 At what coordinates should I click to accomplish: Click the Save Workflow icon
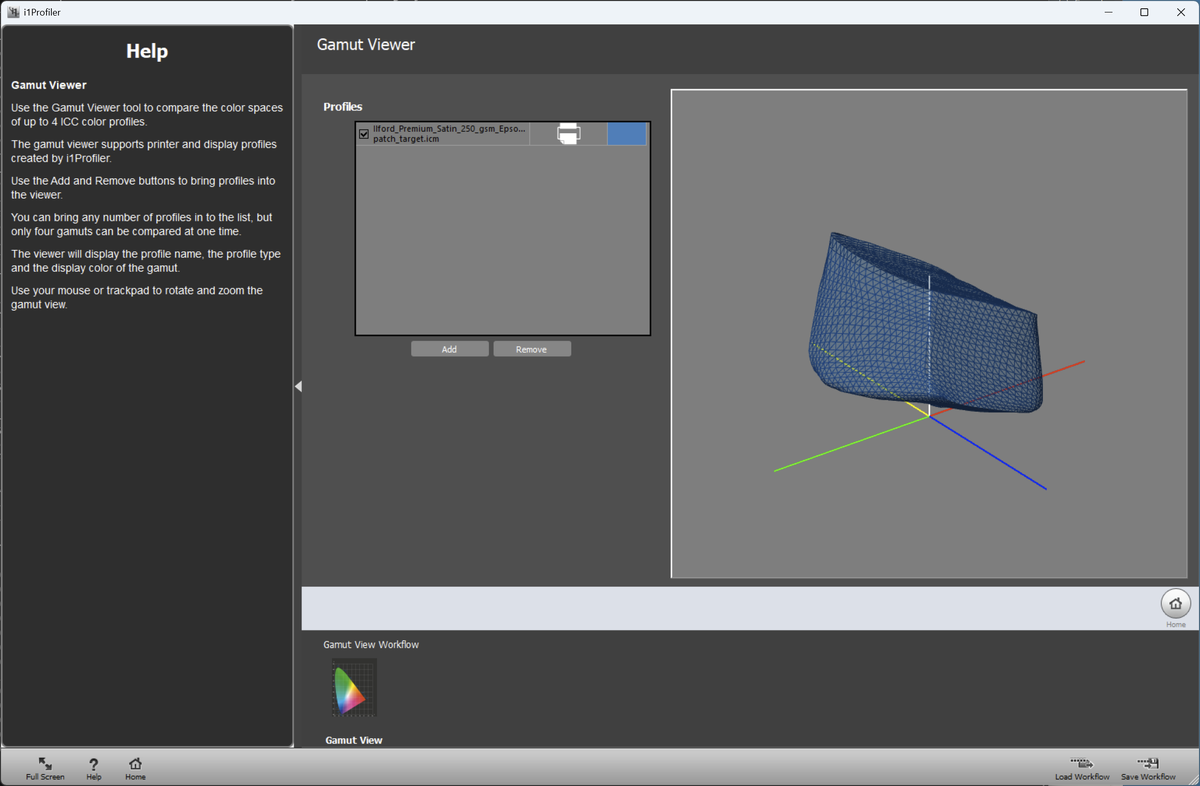[x=1148, y=765]
